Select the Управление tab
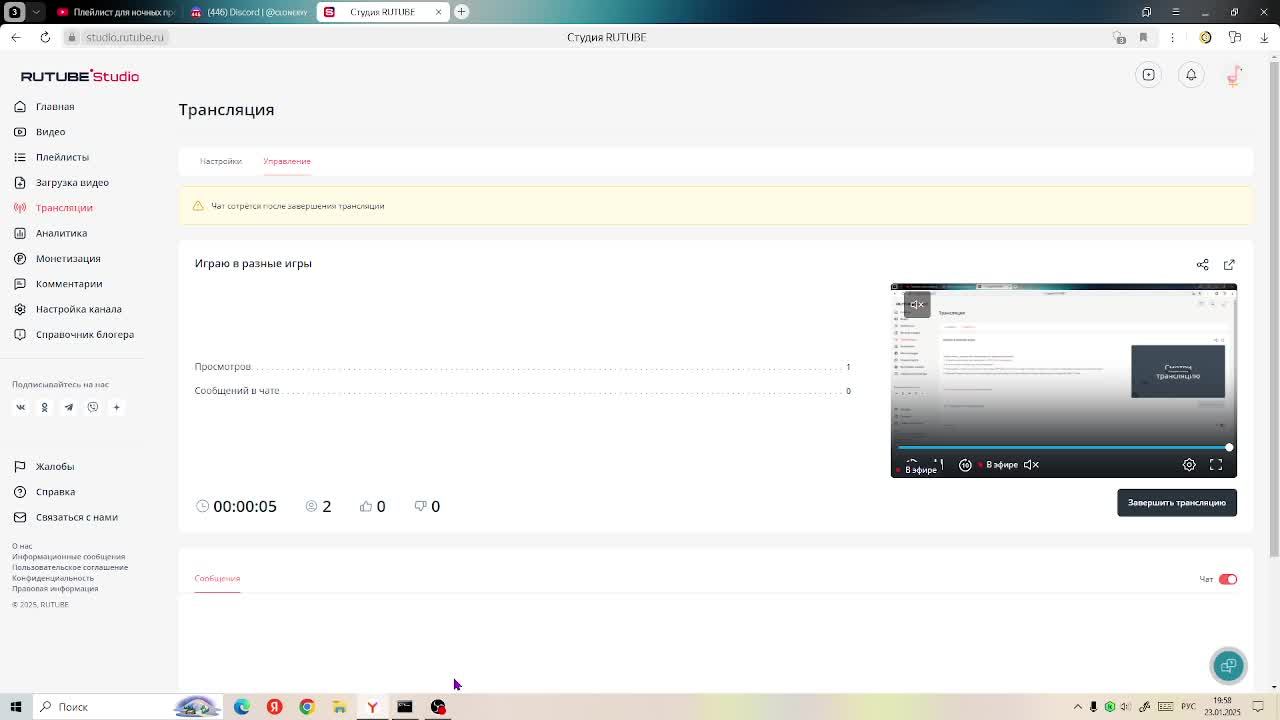 [287, 161]
